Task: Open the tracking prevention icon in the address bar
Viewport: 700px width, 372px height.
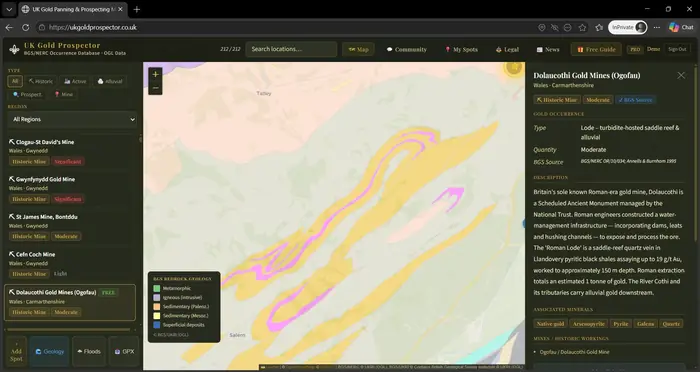Action: click(x=554, y=28)
